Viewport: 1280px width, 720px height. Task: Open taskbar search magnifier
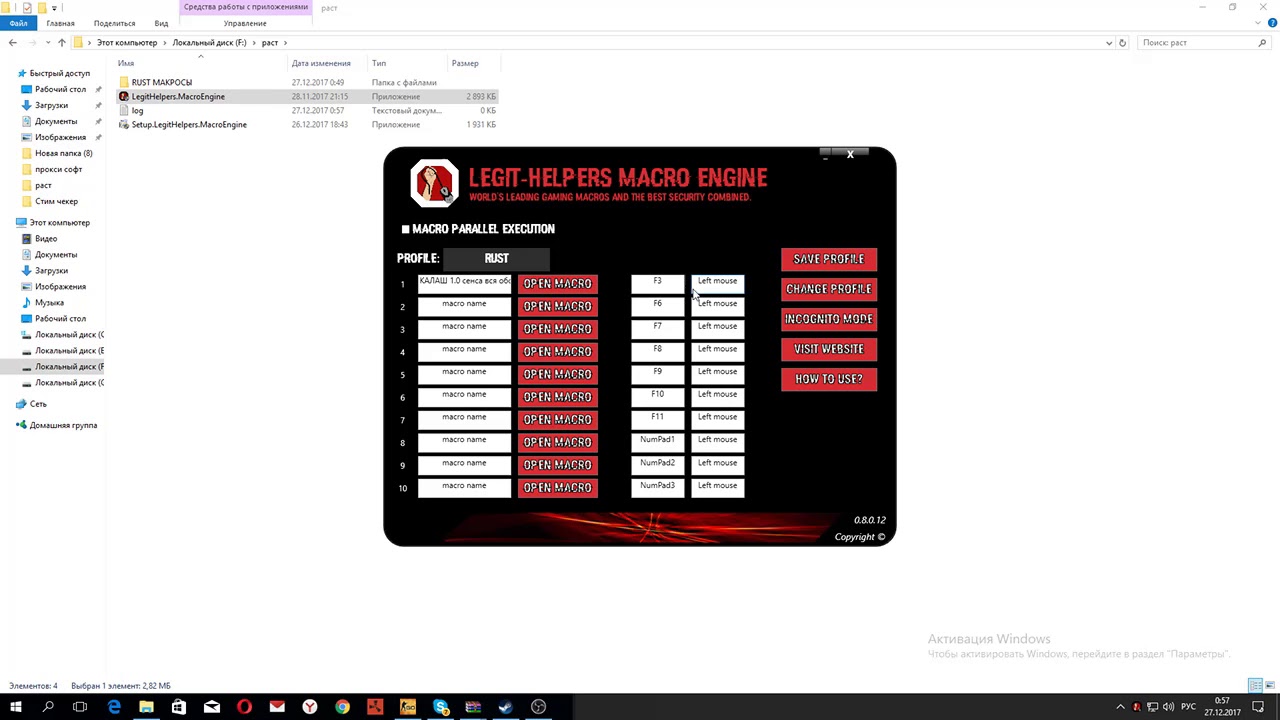48,707
